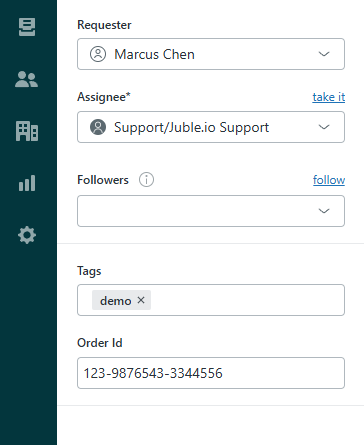Click the Order Id input field
This screenshot has width=364, height=445.
211,373
